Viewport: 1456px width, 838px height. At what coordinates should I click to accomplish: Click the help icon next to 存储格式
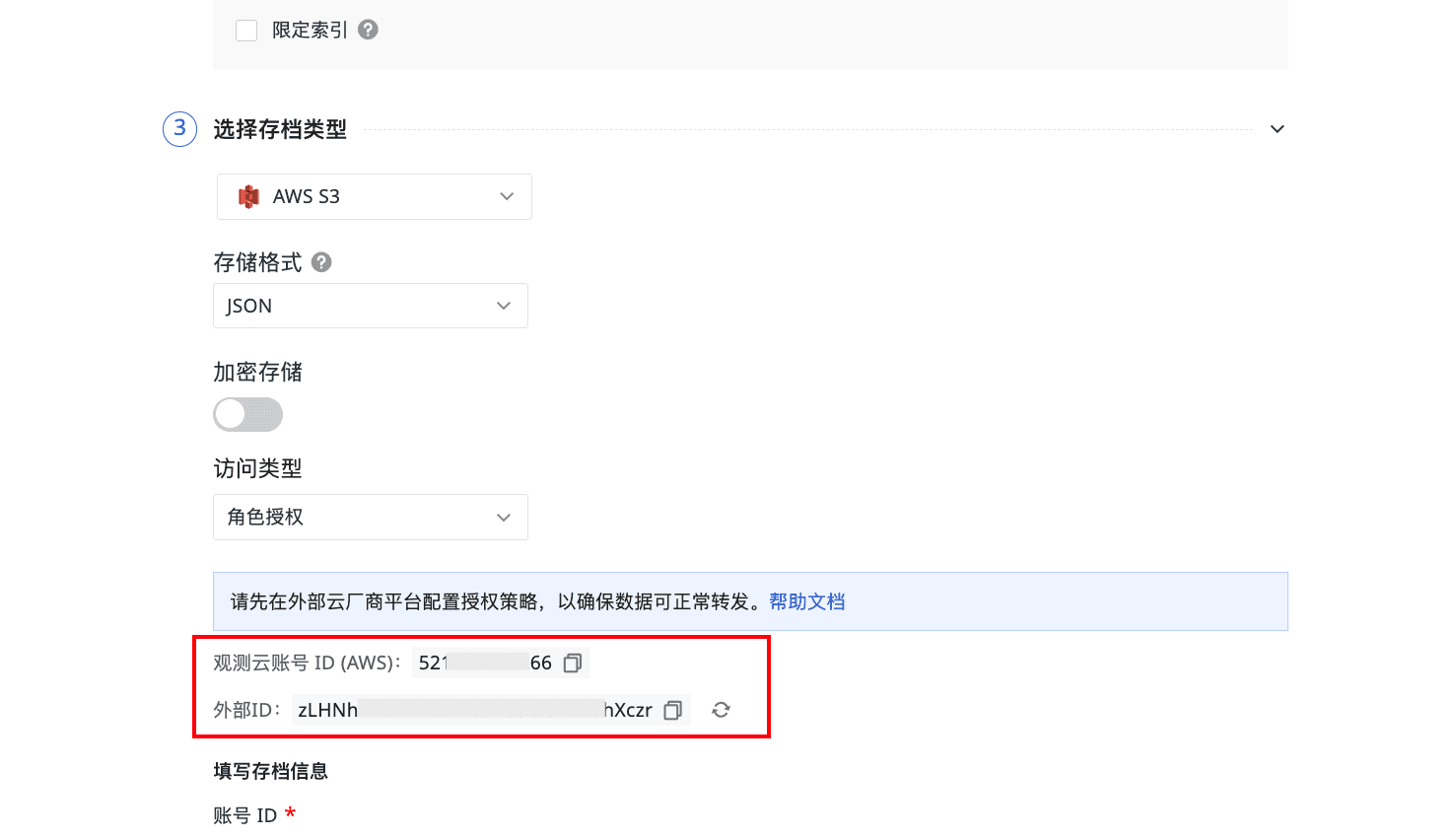321,262
